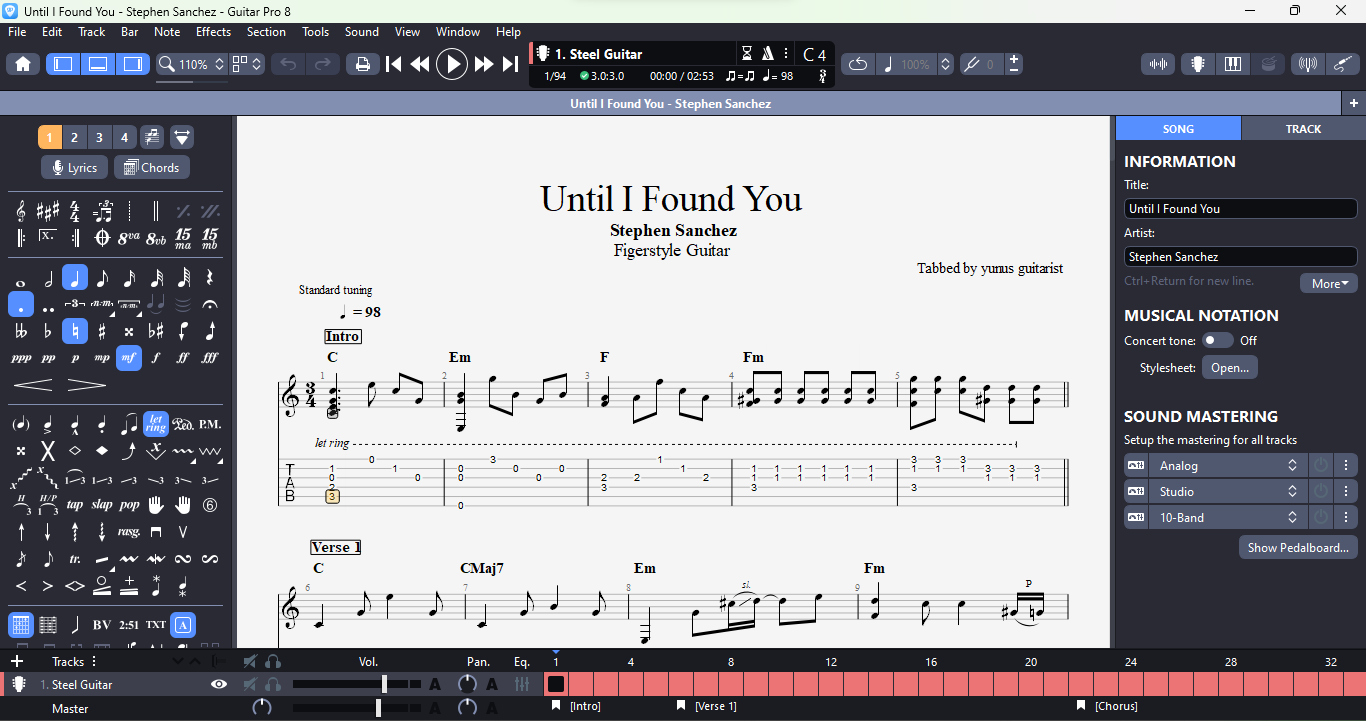Open the Lyrics editor
Screen dimensions: 1366x721
75,168
